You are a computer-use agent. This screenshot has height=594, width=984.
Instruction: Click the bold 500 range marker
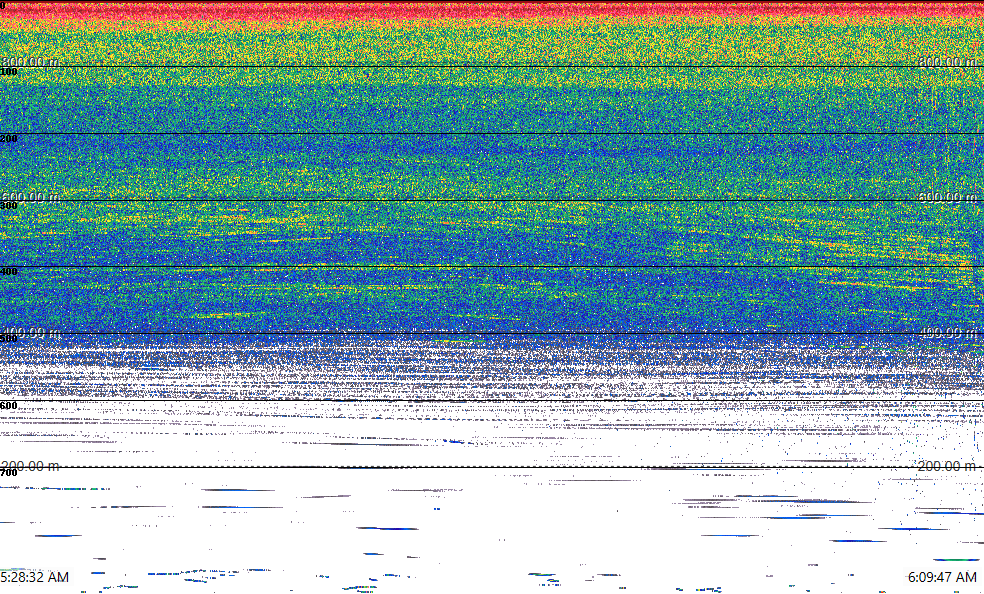[x=9, y=339]
